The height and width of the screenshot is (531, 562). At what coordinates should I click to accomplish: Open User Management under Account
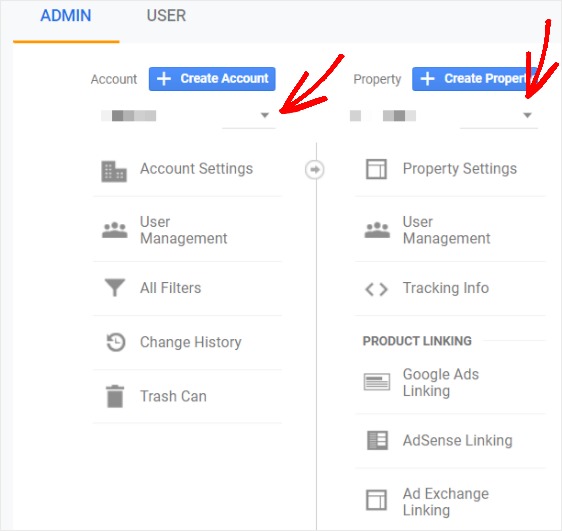tap(184, 230)
